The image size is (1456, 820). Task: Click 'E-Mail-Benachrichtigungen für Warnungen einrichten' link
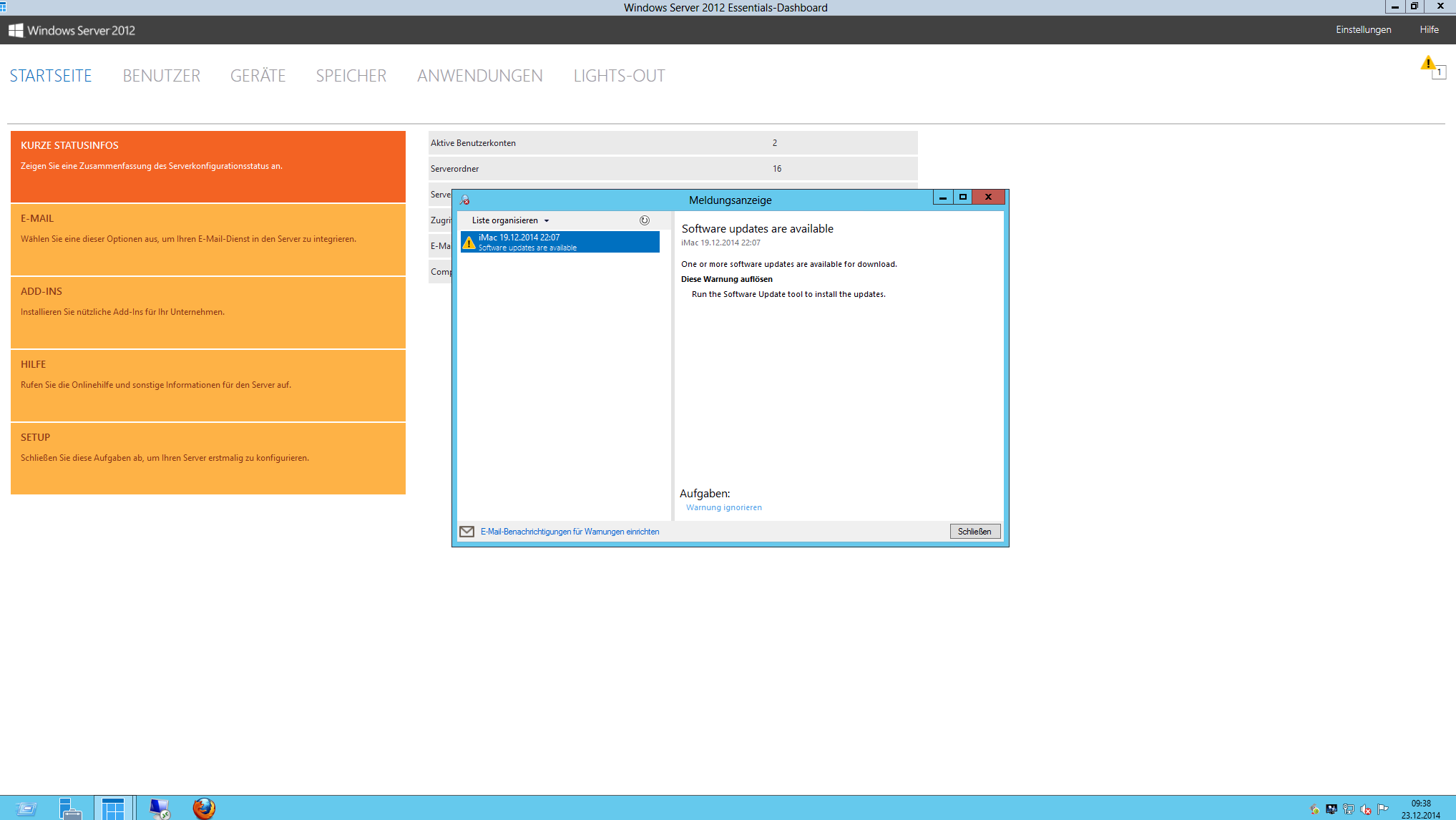[570, 532]
